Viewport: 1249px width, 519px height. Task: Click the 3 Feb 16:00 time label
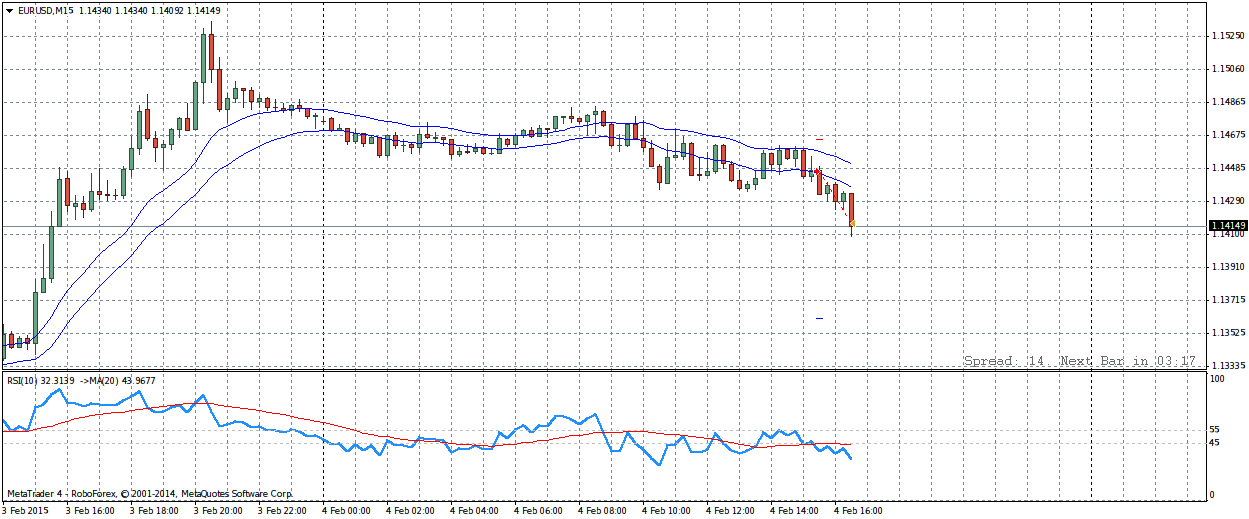coord(90,511)
